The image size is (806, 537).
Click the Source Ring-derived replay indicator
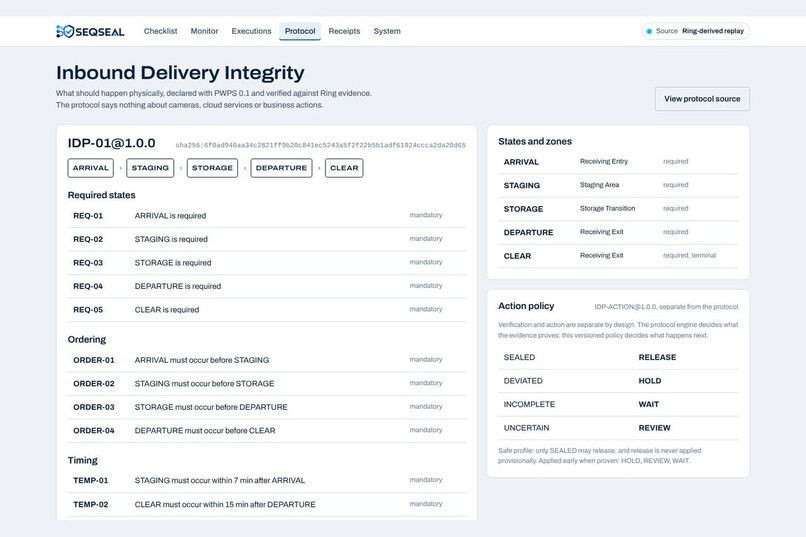click(695, 31)
